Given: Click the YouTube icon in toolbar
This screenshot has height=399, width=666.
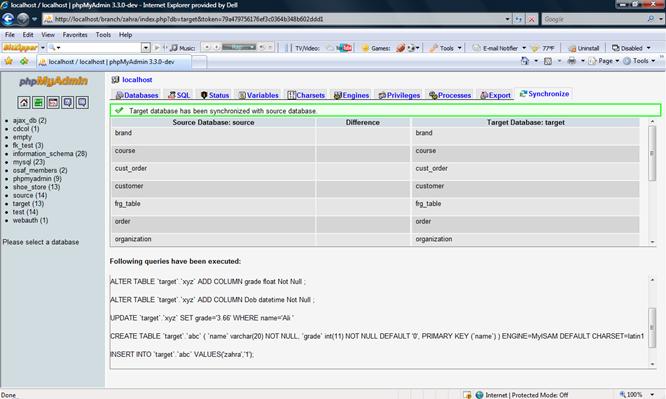Looking at the screenshot, I should tap(344, 48).
